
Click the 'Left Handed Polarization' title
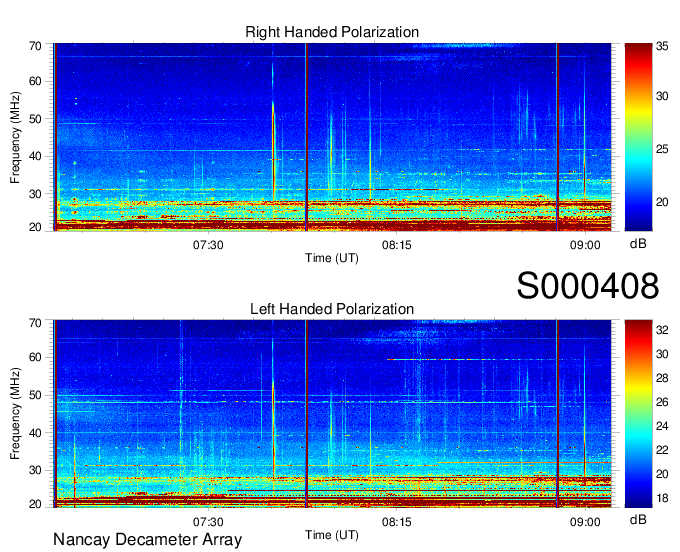pyautogui.click(x=332, y=309)
